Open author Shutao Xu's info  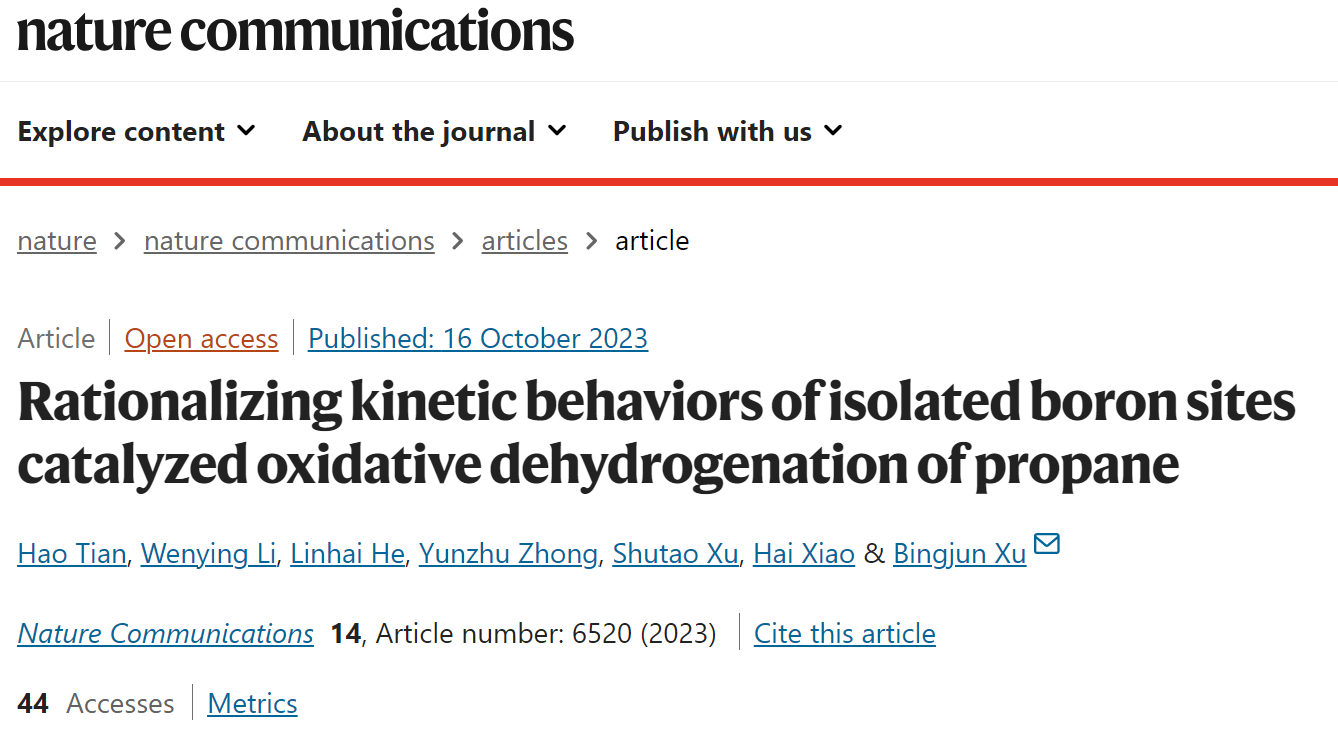click(x=675, y=553)
